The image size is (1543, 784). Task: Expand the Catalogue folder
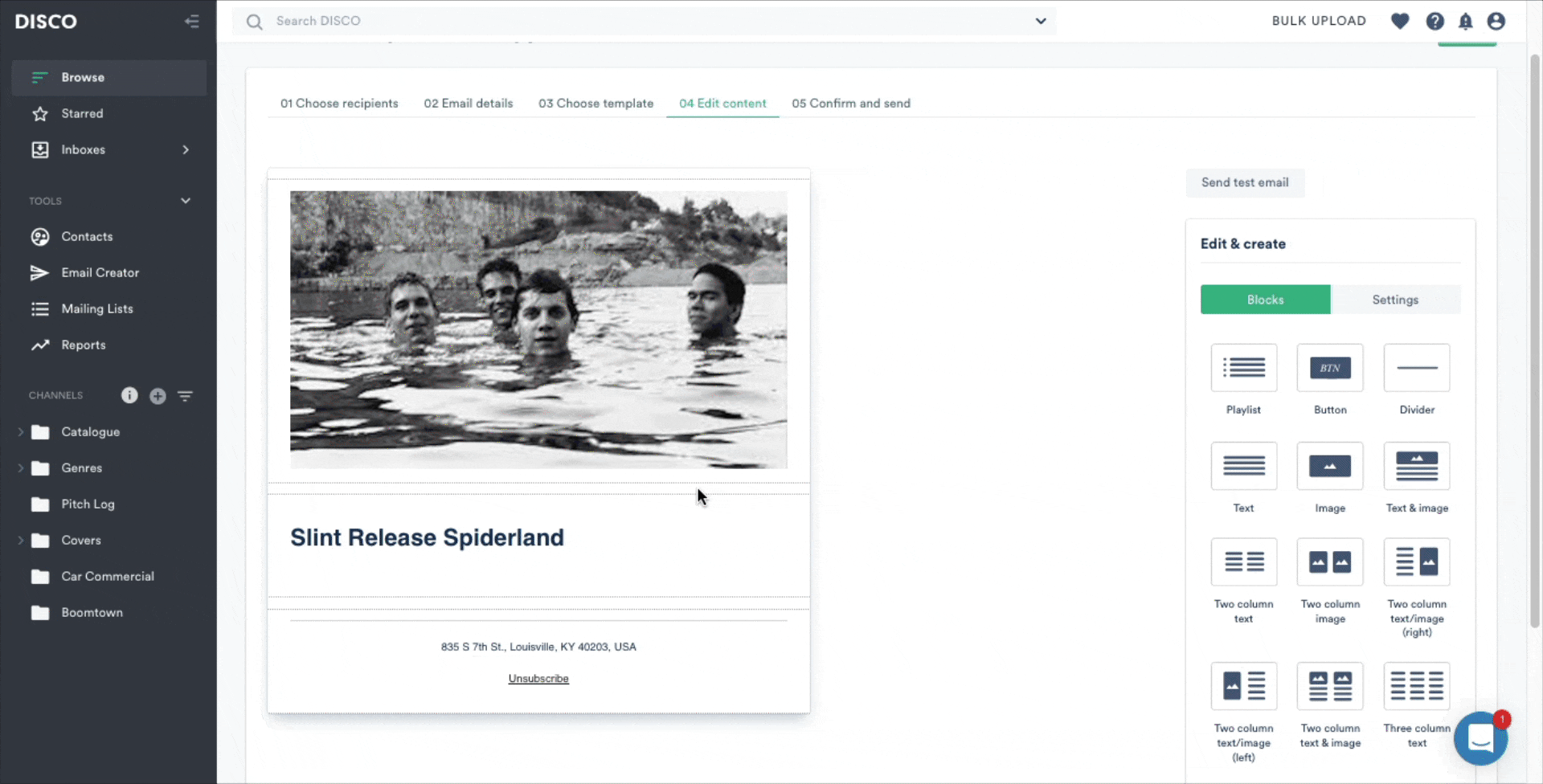20,432
